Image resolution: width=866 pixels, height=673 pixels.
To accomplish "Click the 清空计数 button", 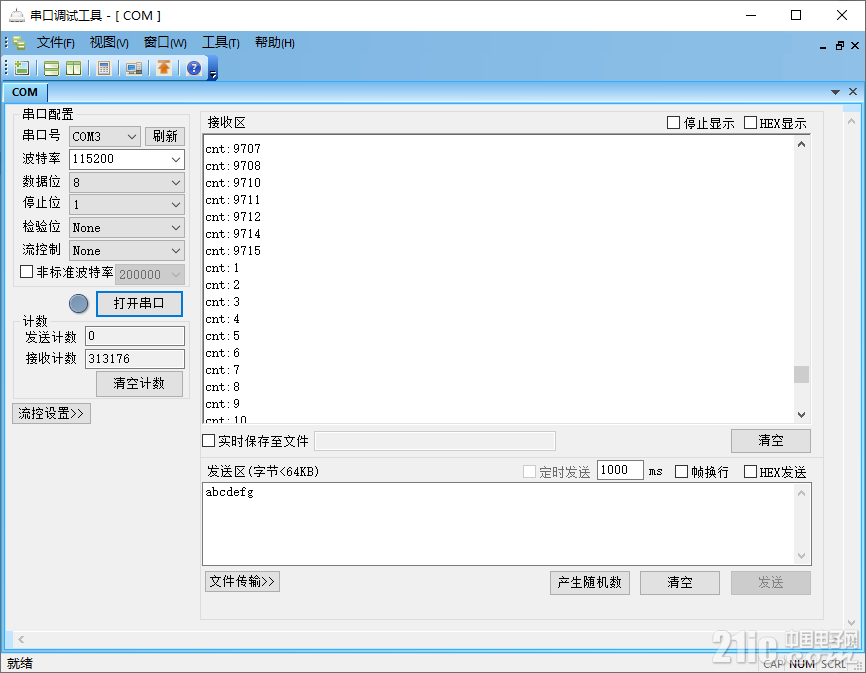I will coord(139,384).
